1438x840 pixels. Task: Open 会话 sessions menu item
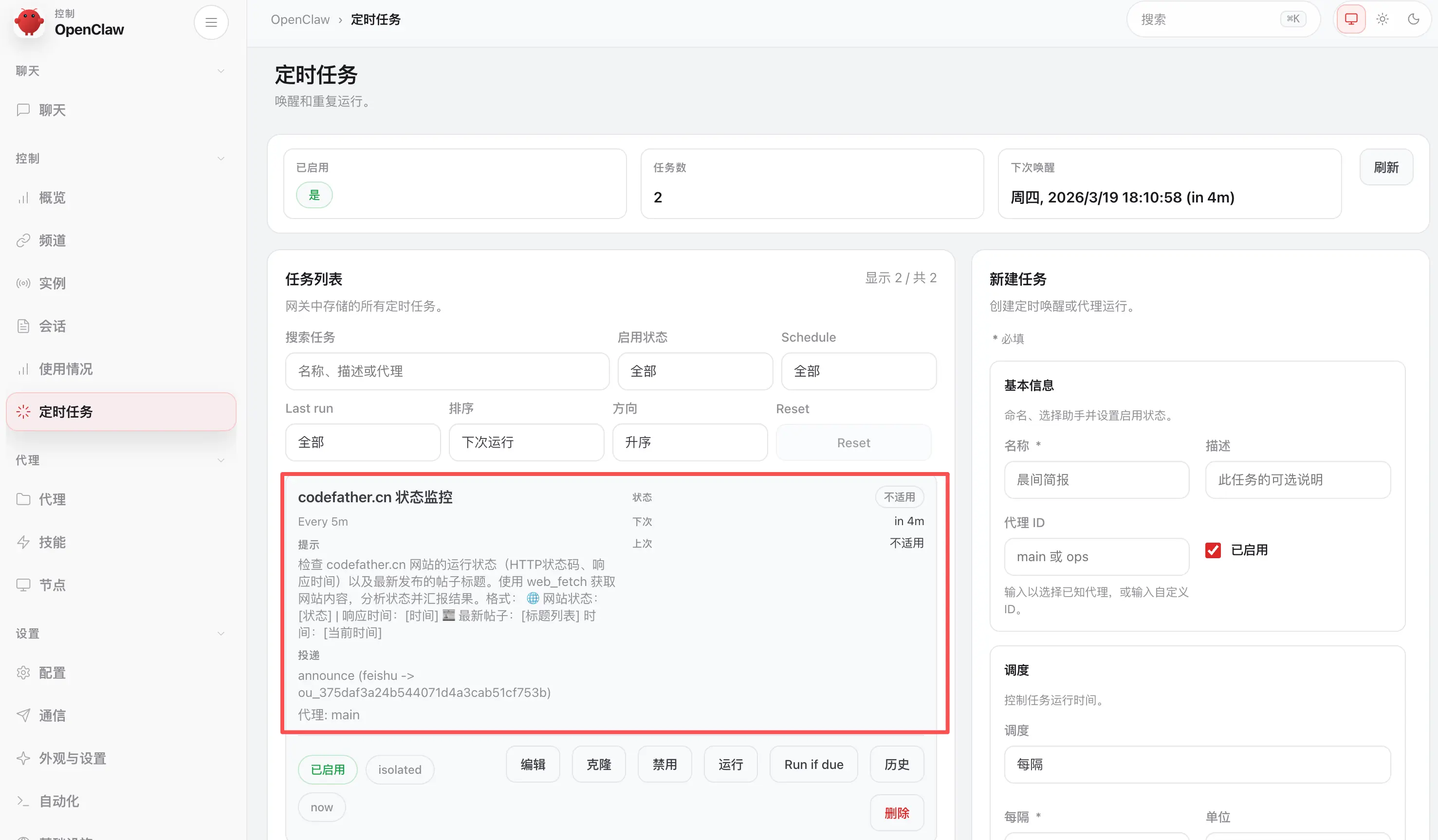(52, 326)
